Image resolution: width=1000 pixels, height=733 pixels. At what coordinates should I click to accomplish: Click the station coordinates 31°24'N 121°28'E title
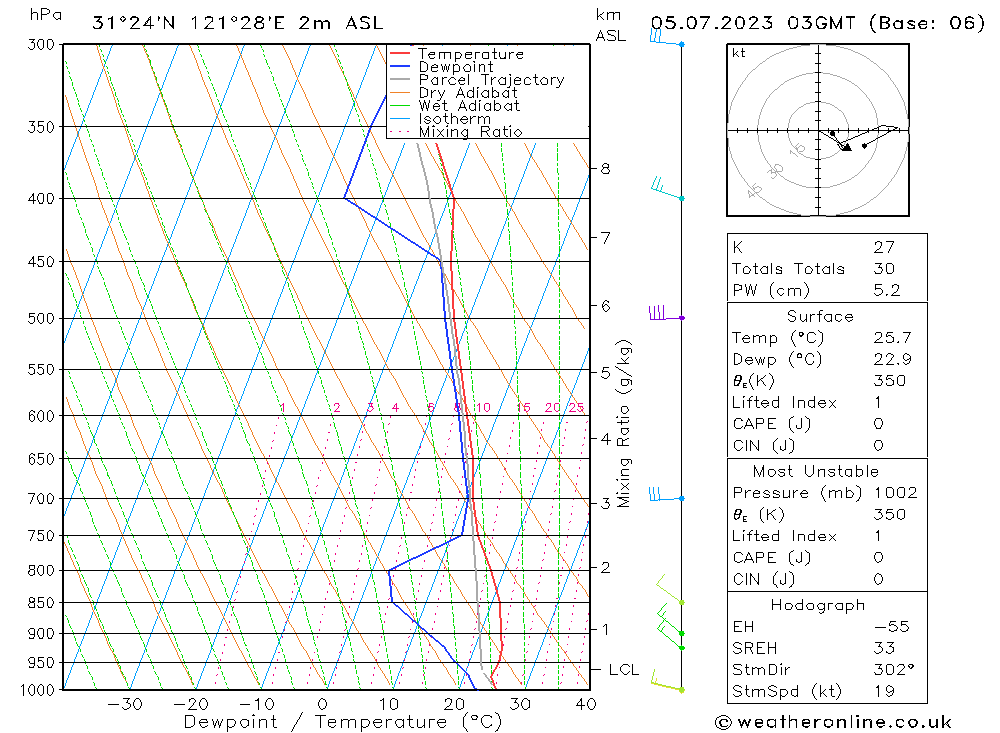237,23
